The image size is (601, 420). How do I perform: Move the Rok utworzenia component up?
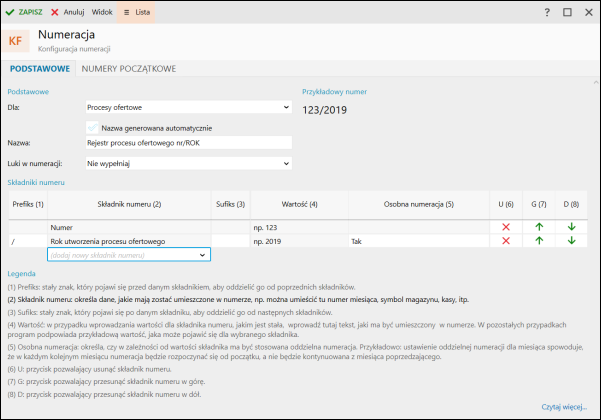coord(539,241)
